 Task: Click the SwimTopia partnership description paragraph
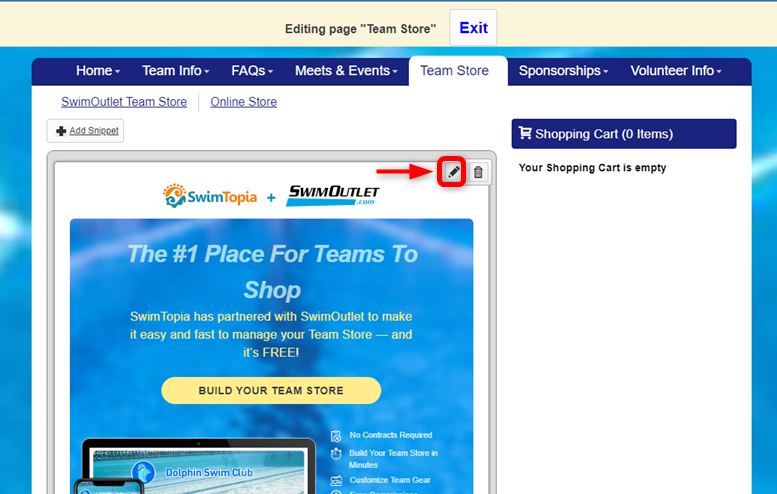(x=271, y=334)
